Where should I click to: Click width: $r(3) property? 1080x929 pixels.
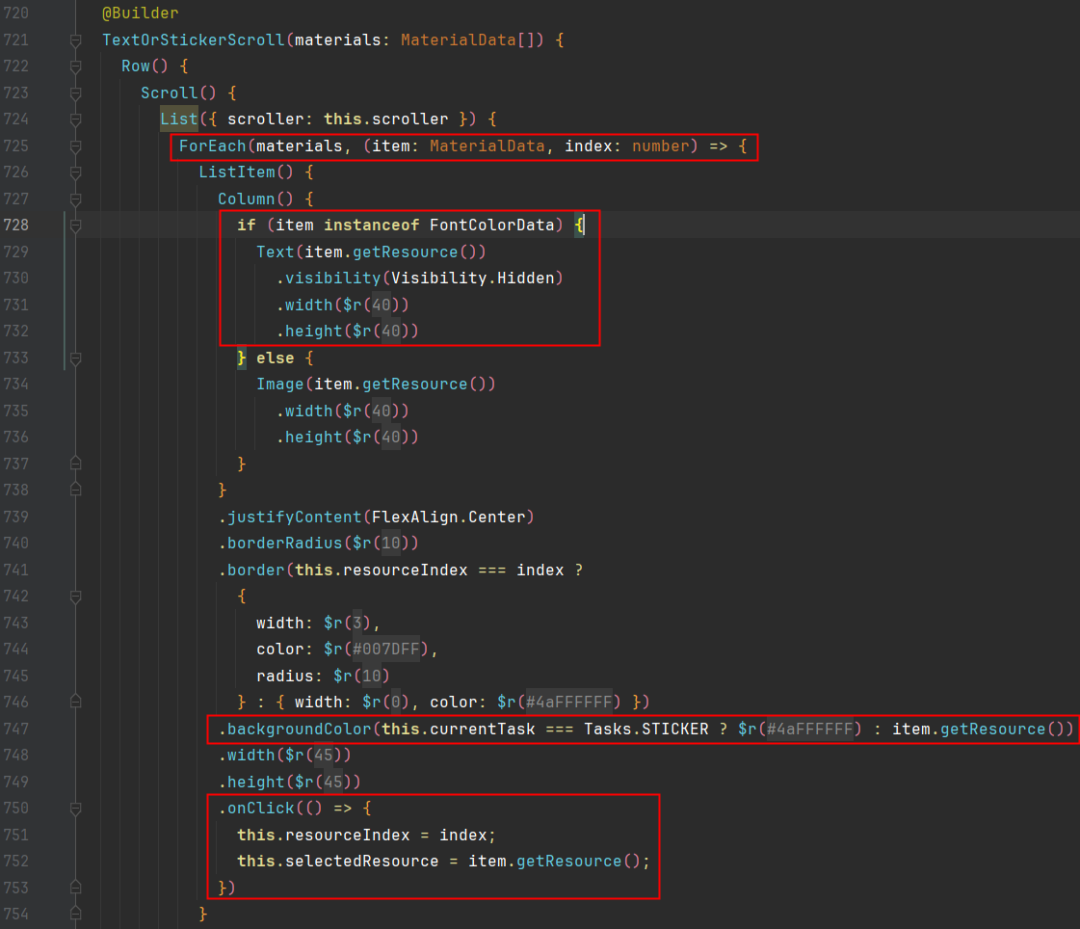313,623
